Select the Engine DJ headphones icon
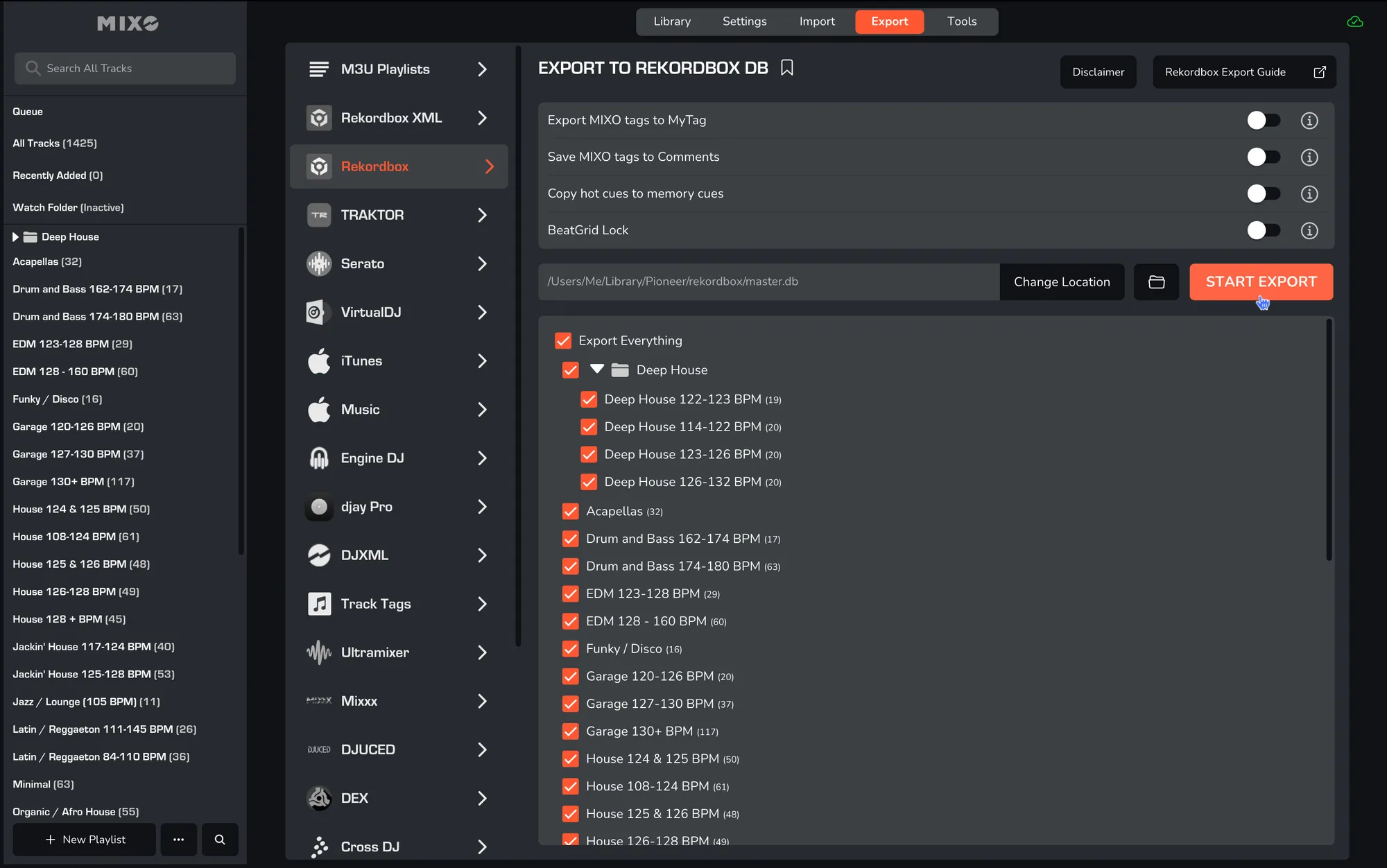Image resolution: width=1387 pixels, height=868 pixels. pos(319,458)
